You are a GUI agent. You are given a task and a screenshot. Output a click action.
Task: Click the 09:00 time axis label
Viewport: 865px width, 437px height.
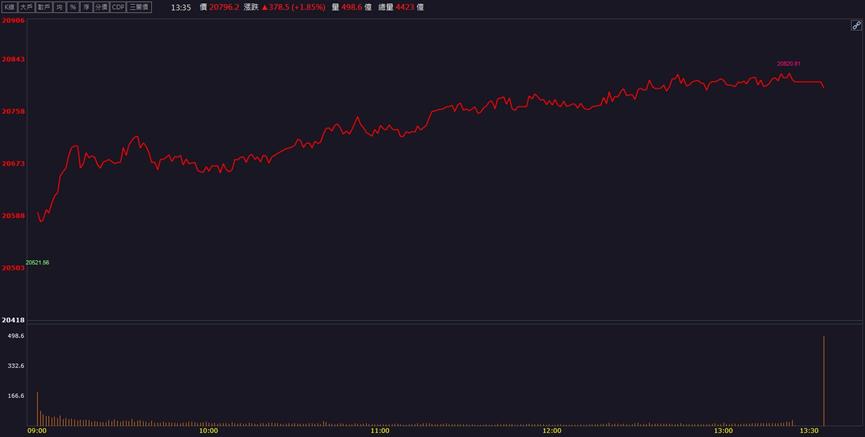pos(37,431)
